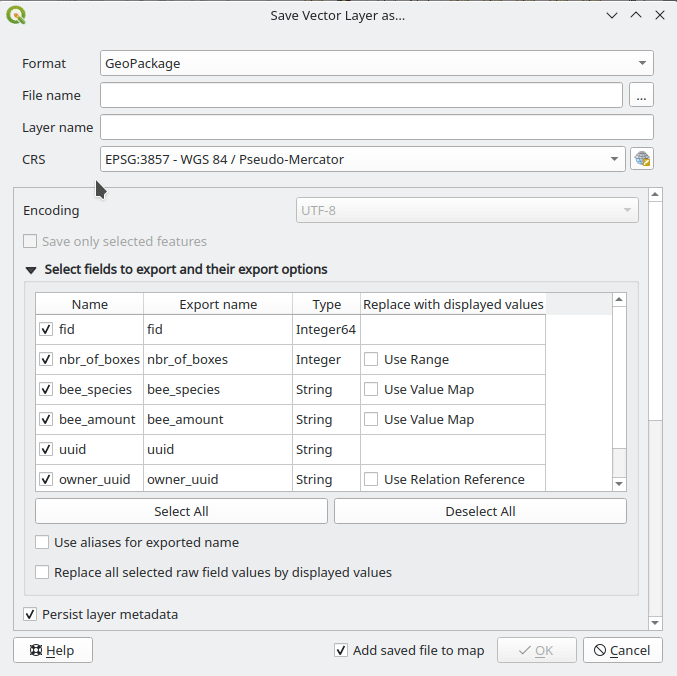Click into the Layer name field
Viewport: 677px width, 676px height.
click(376, 127)
